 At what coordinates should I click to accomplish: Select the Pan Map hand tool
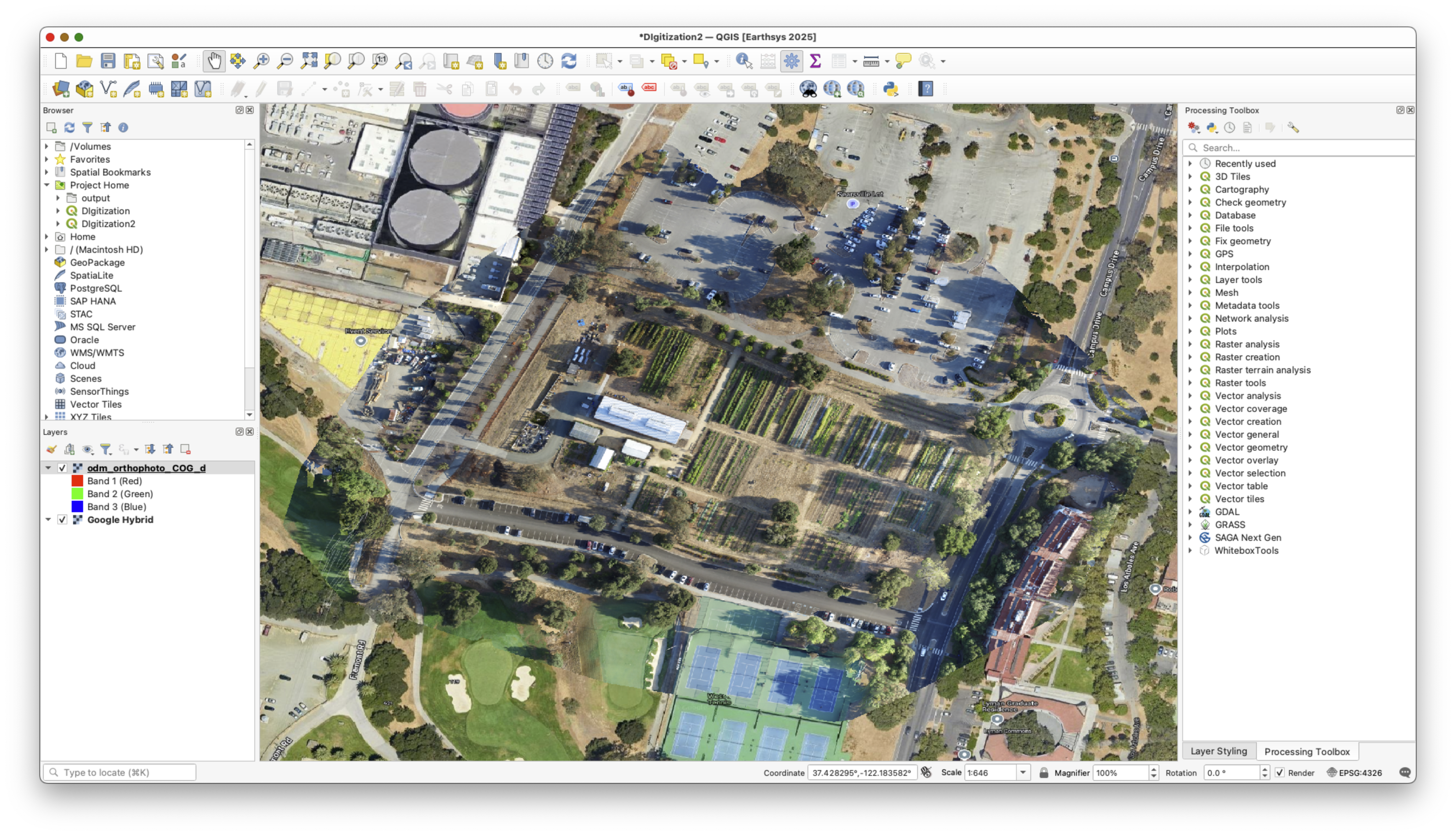tap(214, 61)
